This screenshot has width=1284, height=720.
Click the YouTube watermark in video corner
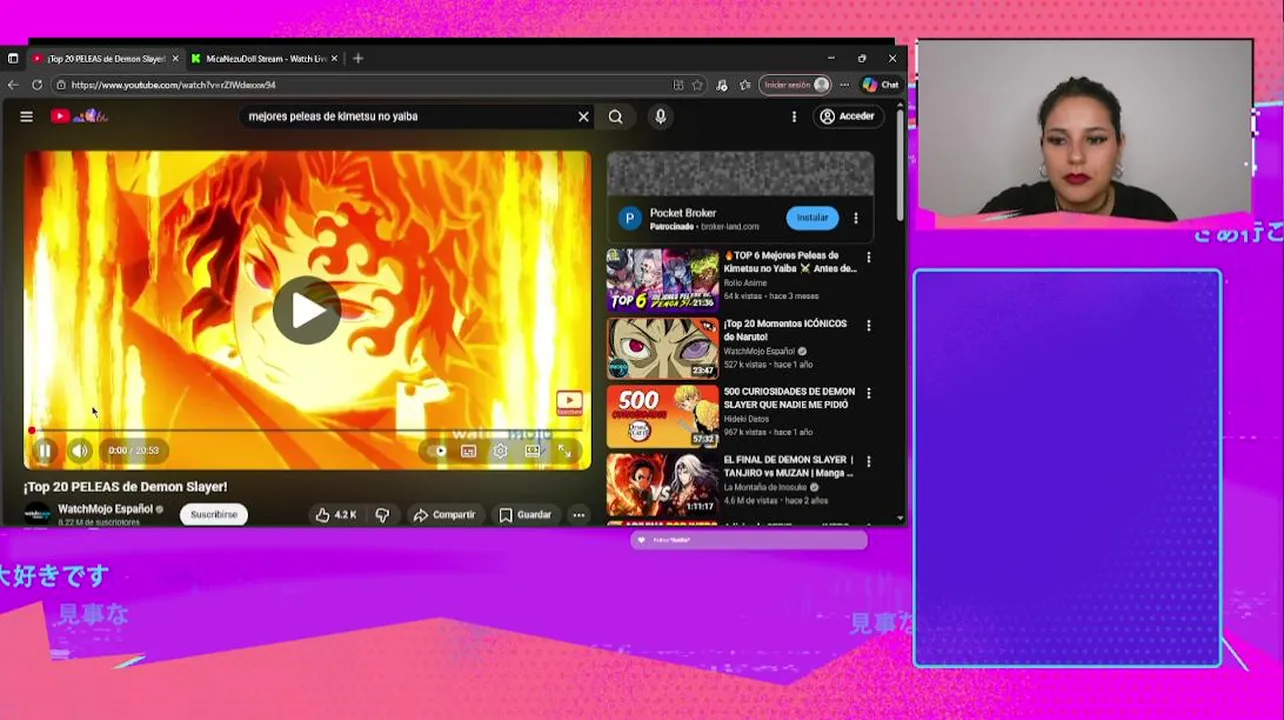pyautogui.click(x=569, y=404)
